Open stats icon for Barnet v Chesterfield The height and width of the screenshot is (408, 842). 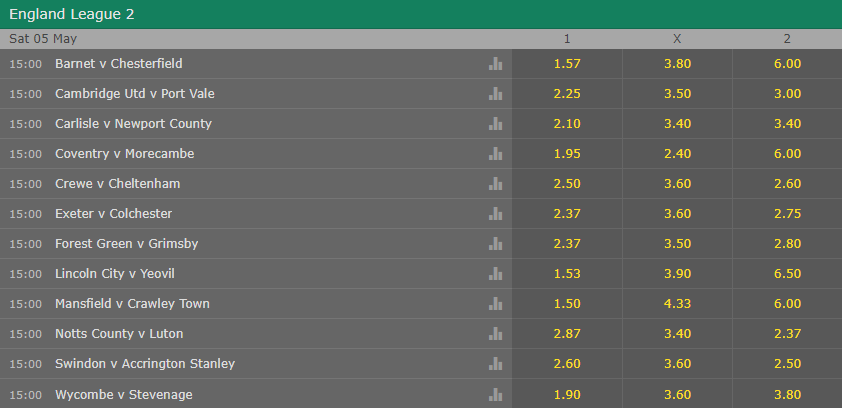(x=495, y=64)
